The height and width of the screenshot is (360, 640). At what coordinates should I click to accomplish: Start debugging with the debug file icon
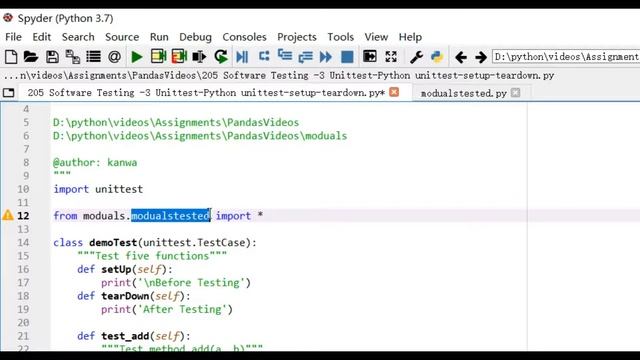242,57
